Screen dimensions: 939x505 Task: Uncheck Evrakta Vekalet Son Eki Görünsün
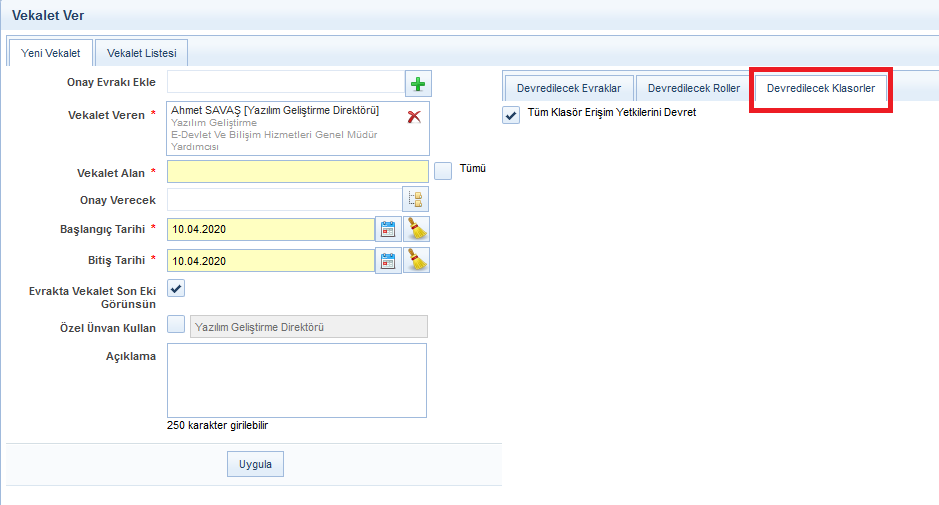(176, 288)
